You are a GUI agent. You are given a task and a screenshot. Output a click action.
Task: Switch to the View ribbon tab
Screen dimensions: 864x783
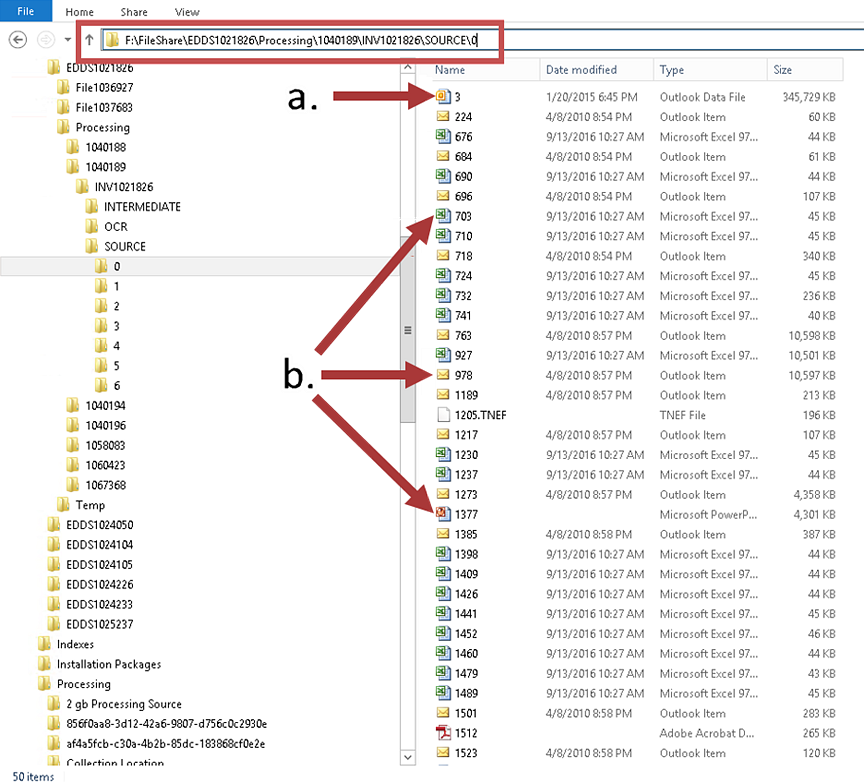[x=187, y=12]
